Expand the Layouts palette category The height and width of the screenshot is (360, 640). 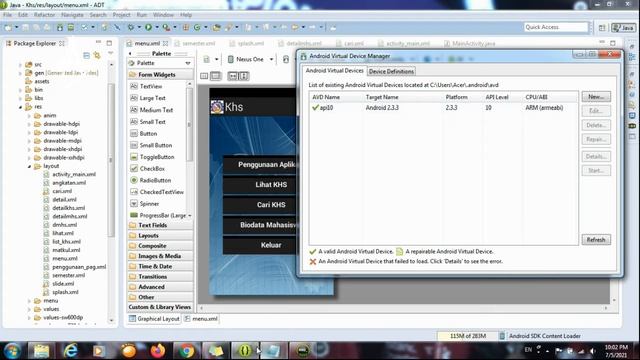(160, 236)
